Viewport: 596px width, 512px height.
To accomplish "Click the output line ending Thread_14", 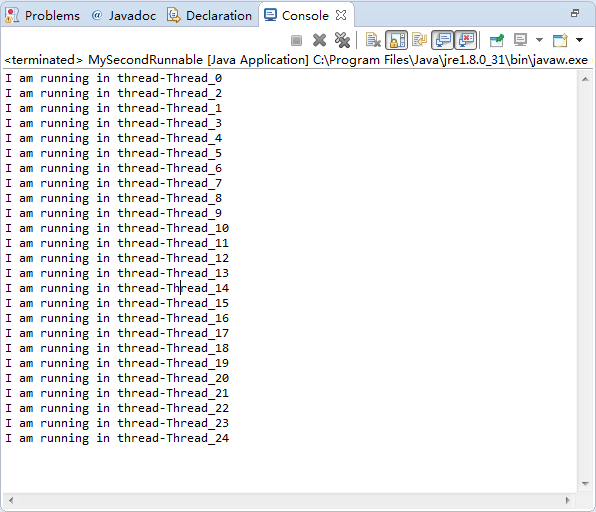I will pos(117,288).
